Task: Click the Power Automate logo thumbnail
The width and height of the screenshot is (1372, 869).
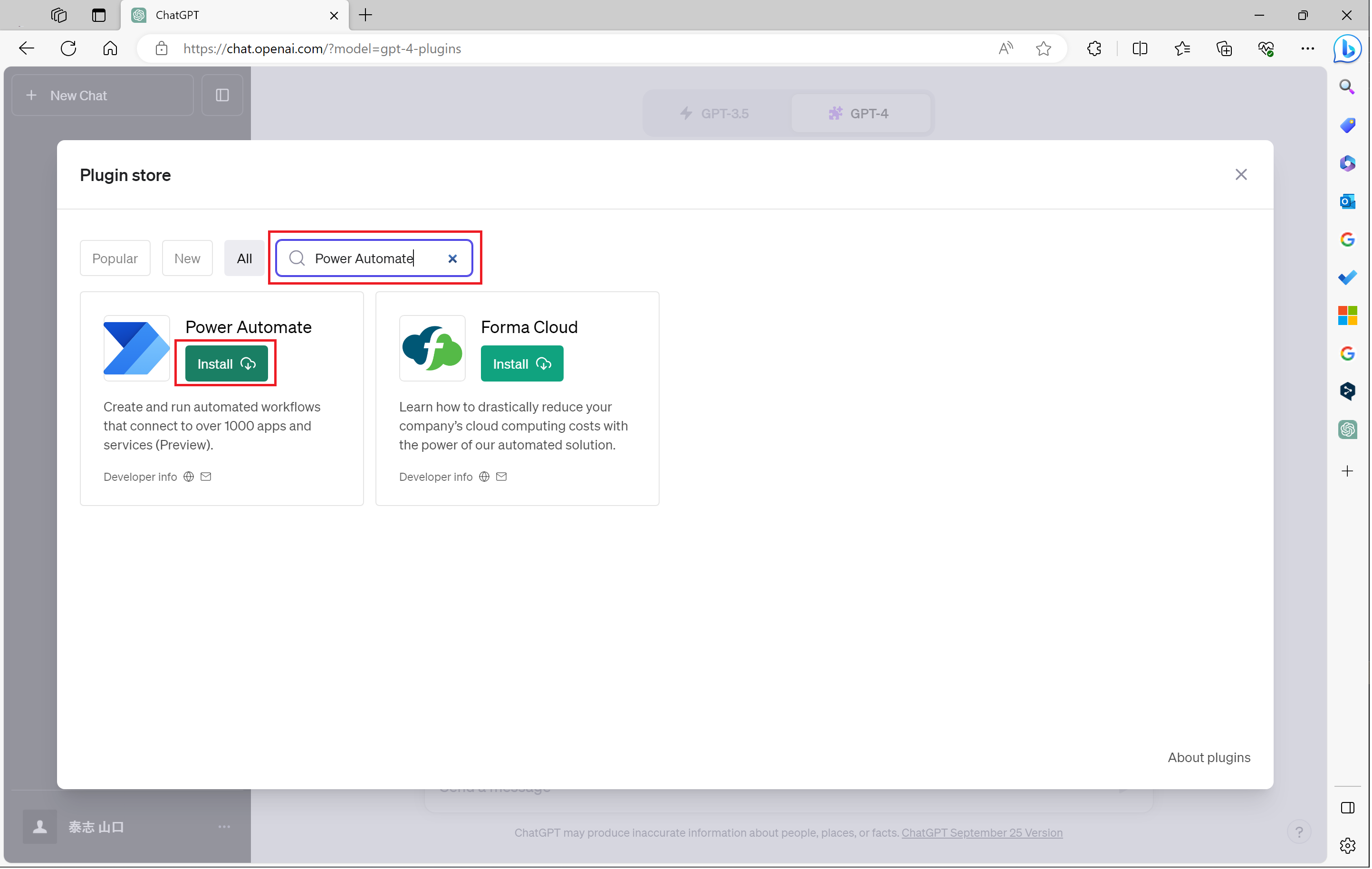Action: point(137,348)
